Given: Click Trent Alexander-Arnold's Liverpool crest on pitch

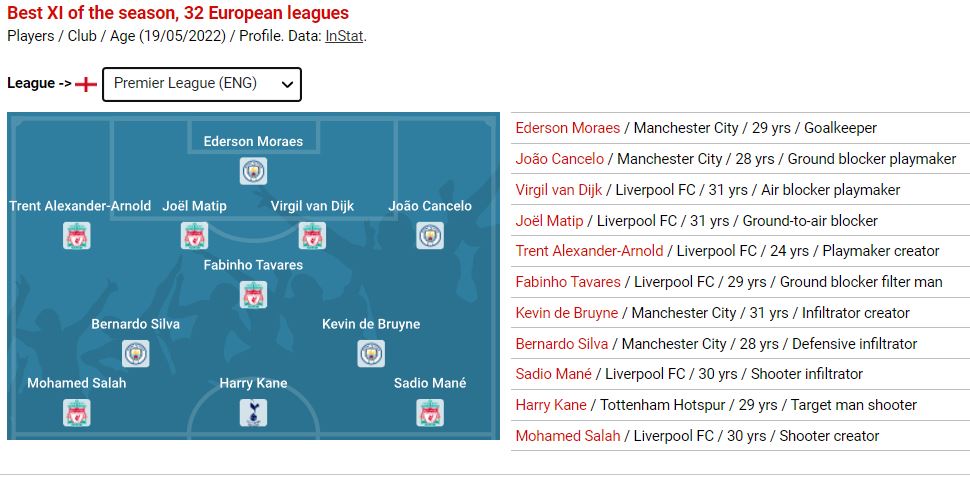Looking at the screenshot, I should pyautogui.click(x=77, y=236).
